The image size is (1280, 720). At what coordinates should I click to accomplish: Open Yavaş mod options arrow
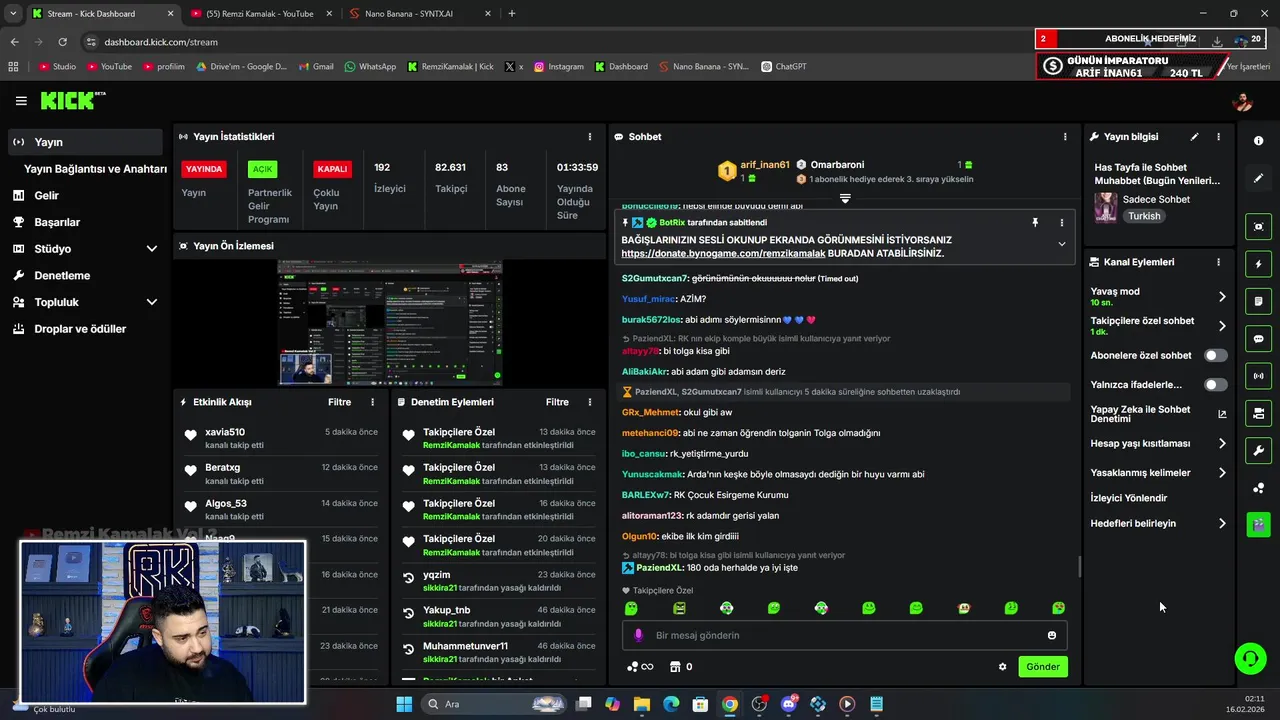click(1221, 297)
